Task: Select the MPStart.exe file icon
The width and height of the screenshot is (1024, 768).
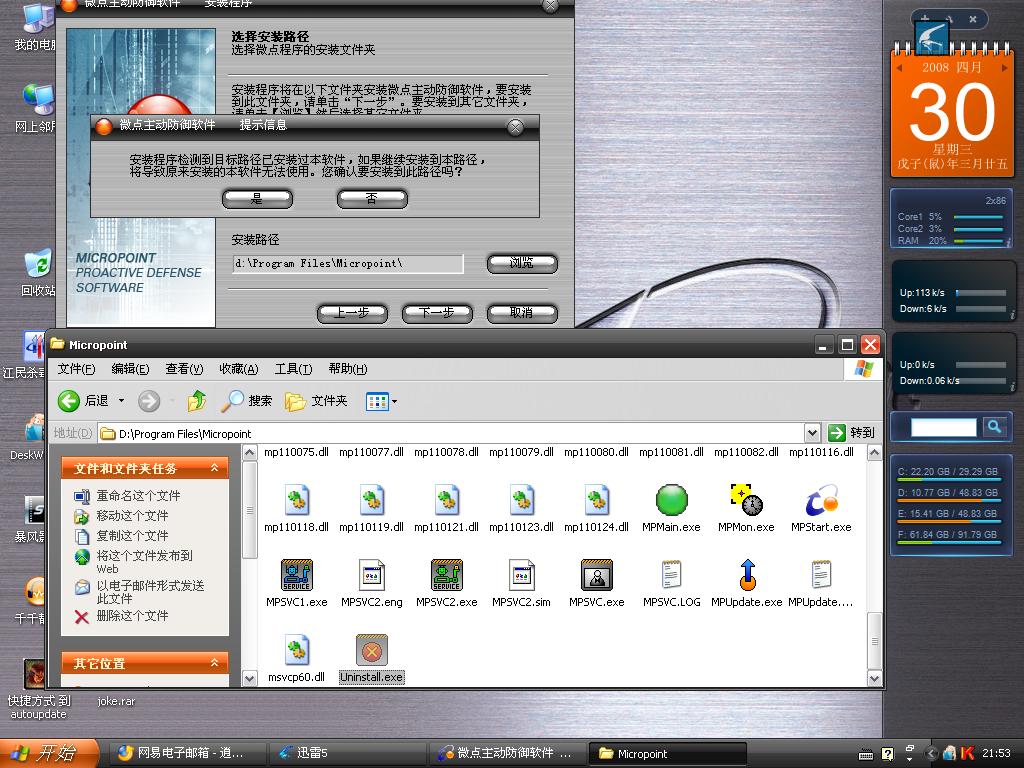Action: point(821,500)
